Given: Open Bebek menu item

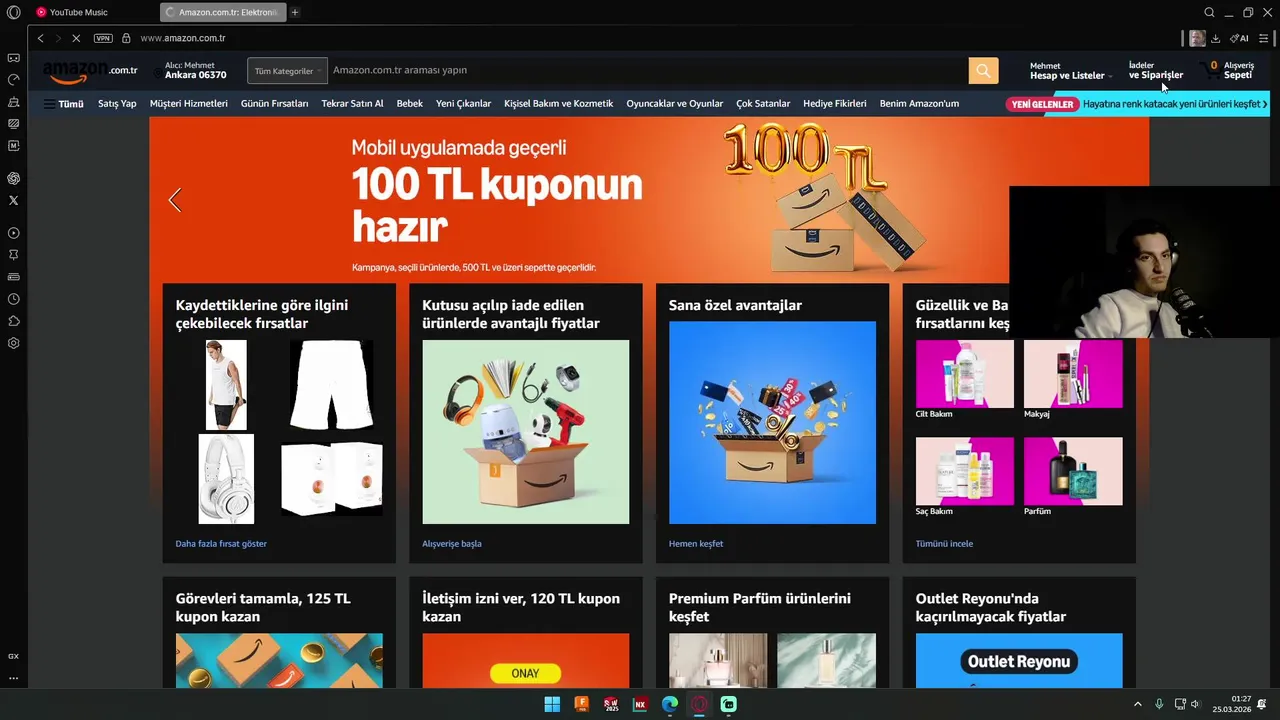Looking at the screenshot, I should (x=409, y=104).
